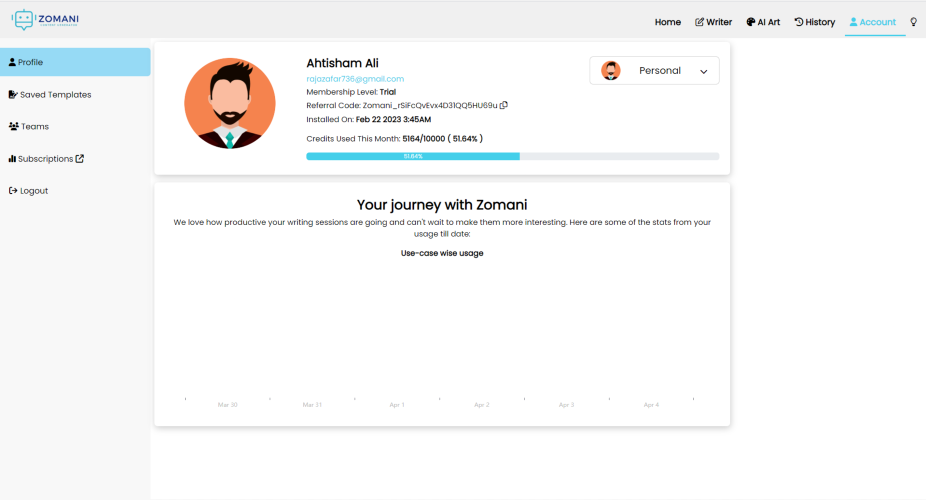Go to Home in the top navigation
The image size is (926, 500).
(x=667, y=22)
